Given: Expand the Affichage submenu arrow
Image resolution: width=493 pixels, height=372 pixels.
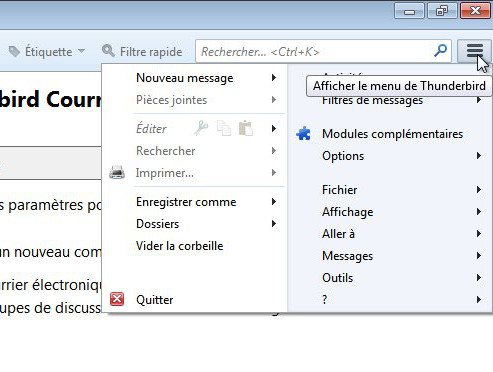Looking at the screenshot, I should (x=479, y=212).
